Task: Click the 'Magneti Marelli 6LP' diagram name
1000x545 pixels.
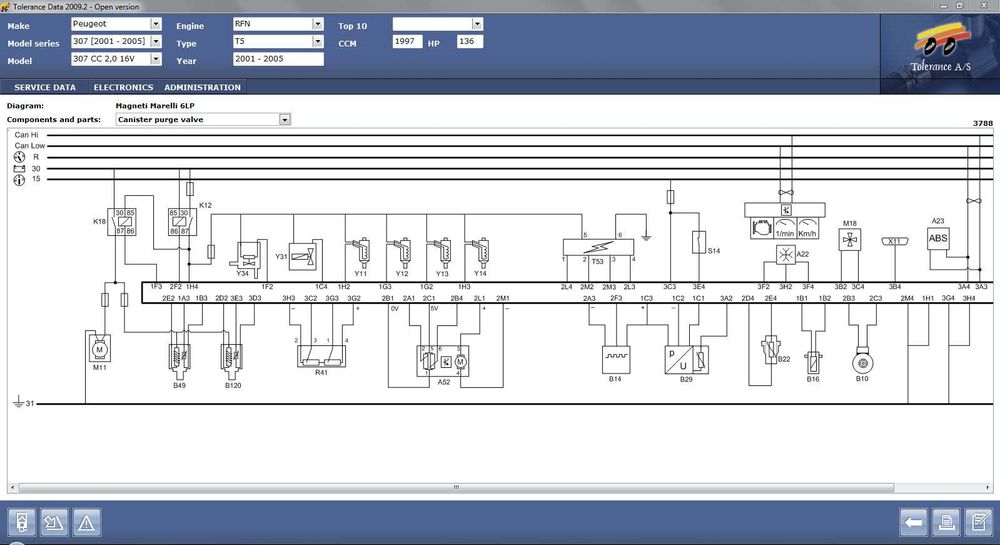Action: (x=155, y=106)
